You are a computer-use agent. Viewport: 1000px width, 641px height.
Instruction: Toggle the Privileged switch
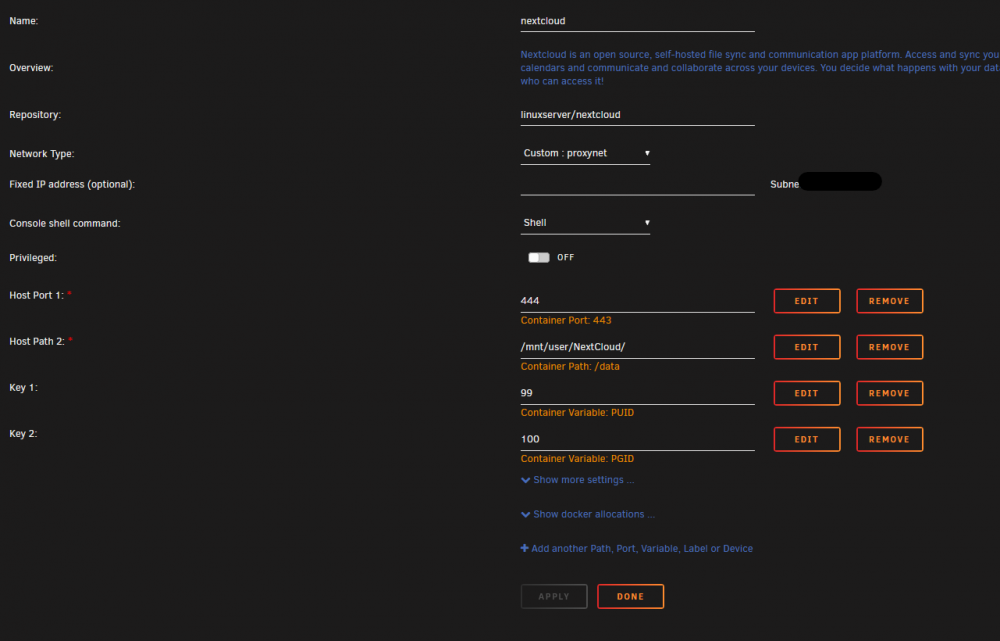(x=538, y=258)
